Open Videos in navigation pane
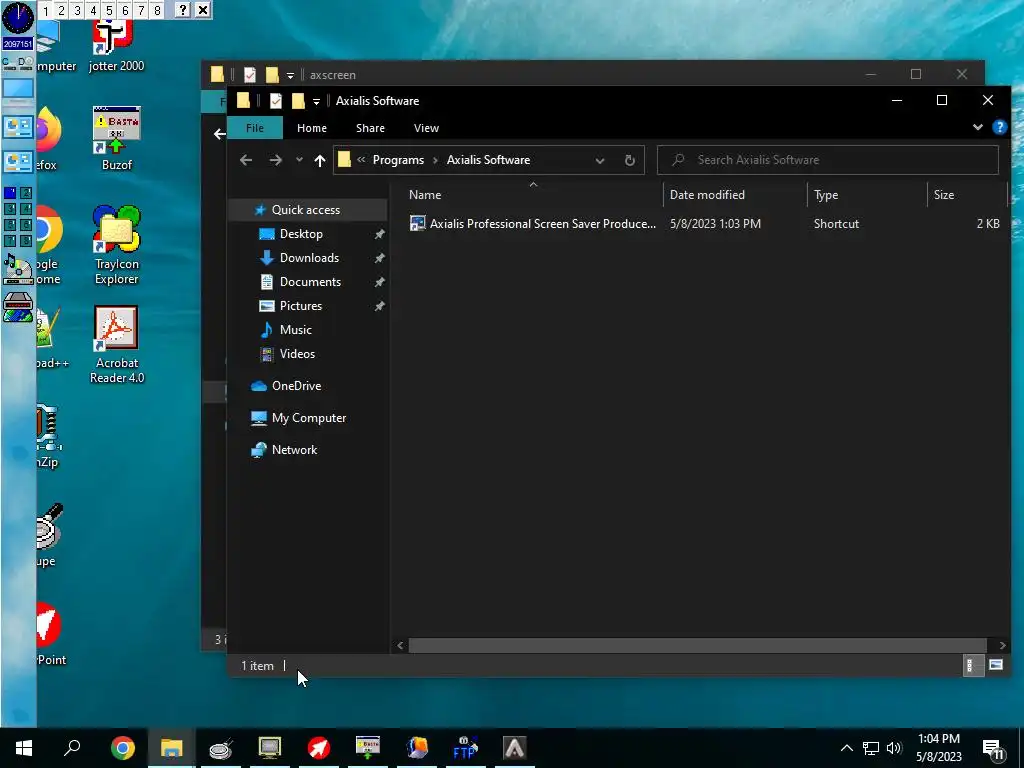This screenshot has height=768, width=1024. click(307, 354)
